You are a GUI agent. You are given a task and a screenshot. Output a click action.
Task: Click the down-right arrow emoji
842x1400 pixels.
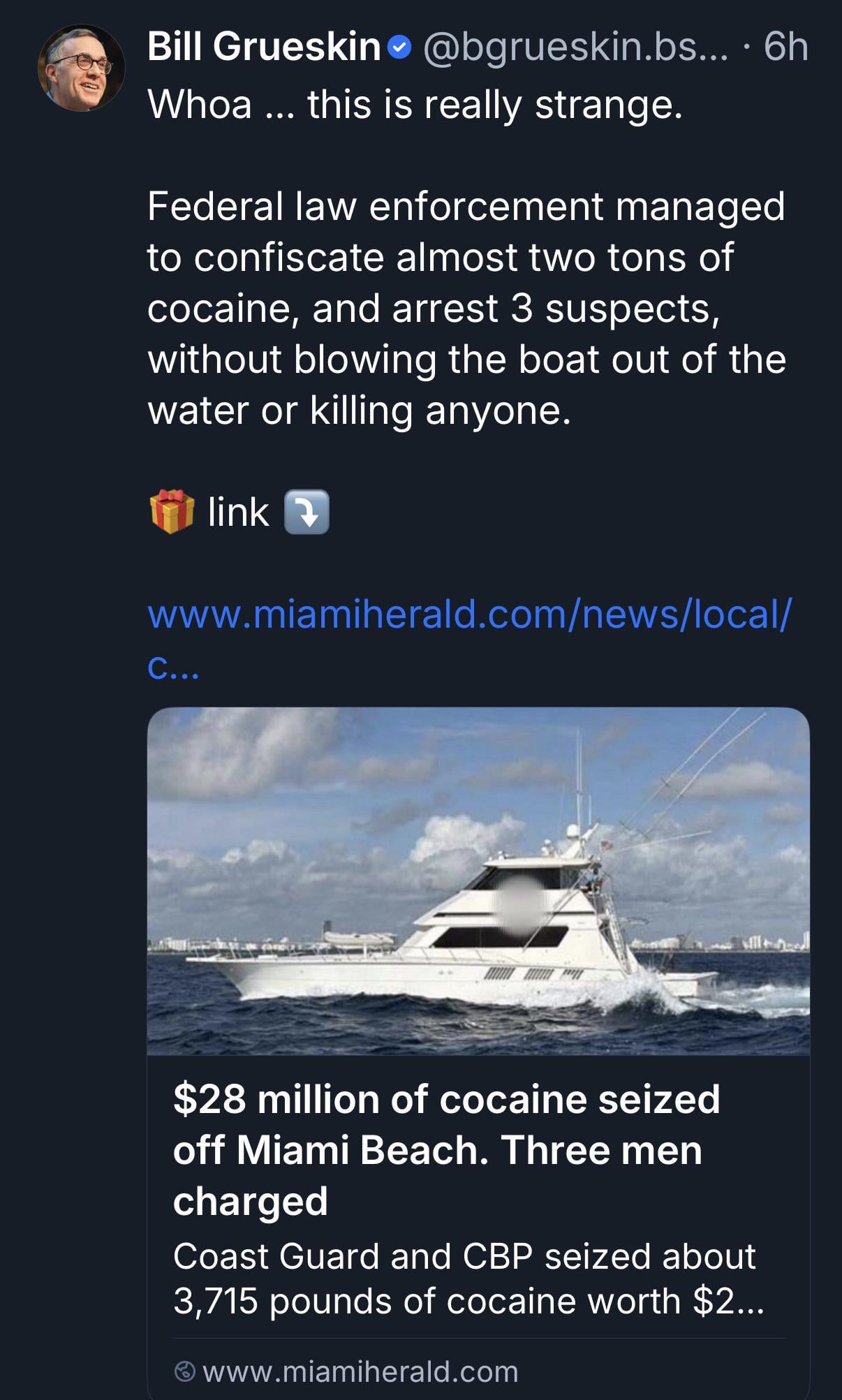tap(306, 512)
